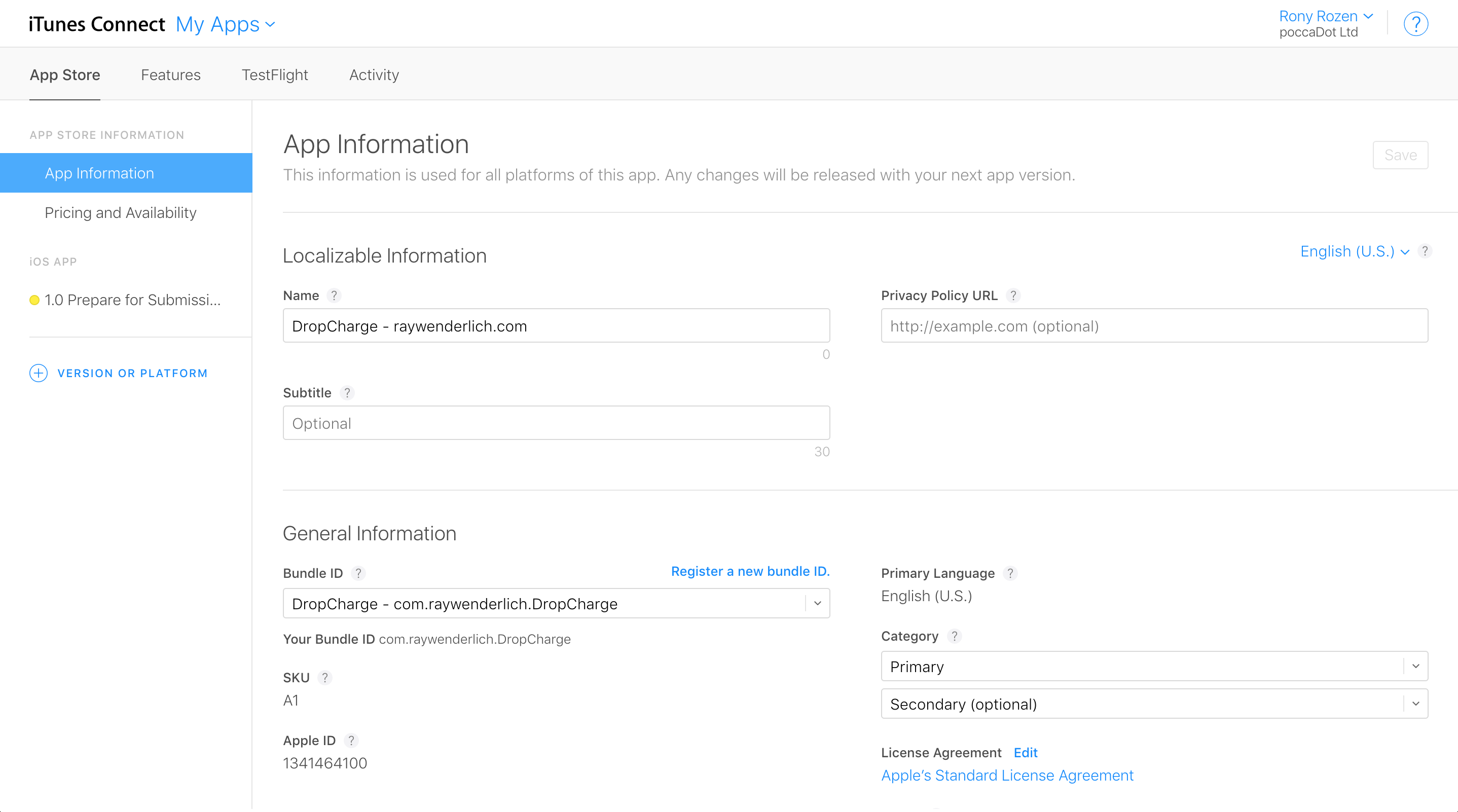
Task: Click the help icon beside Apple ID
Action: [x=351, y=740]
